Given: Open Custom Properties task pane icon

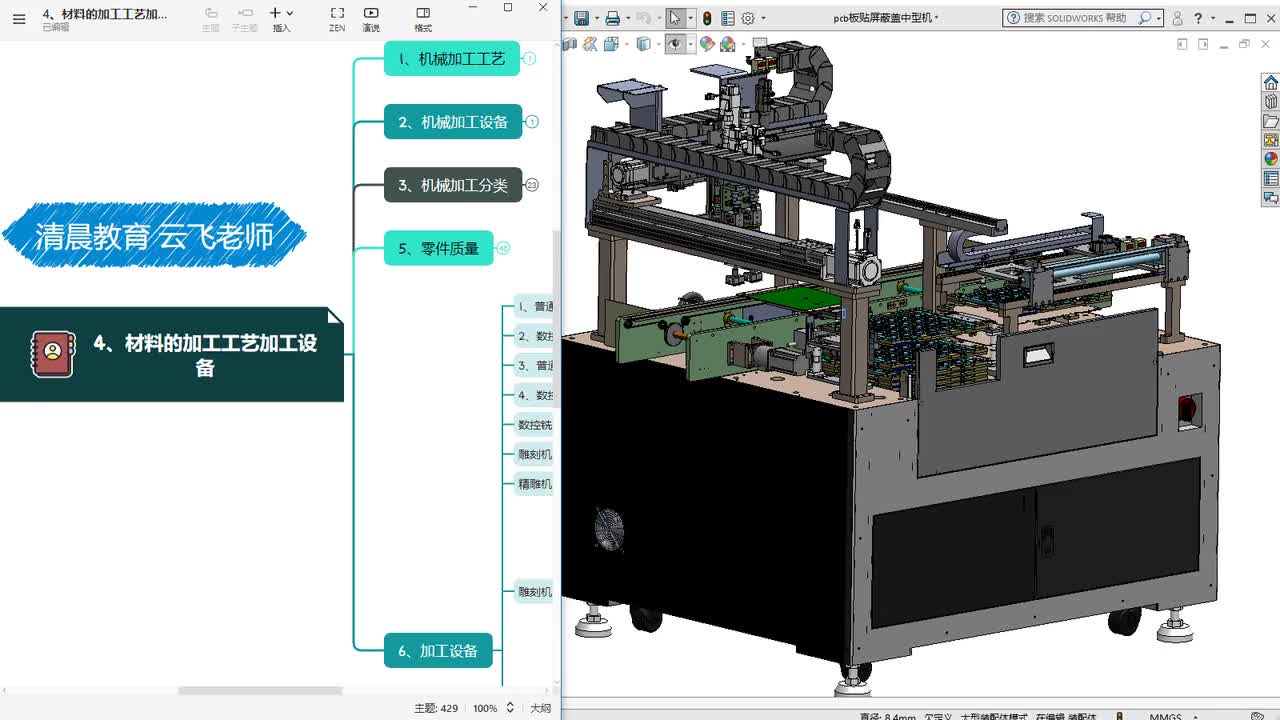Looking at the screenshot, I should click(x=1271, y=179).
